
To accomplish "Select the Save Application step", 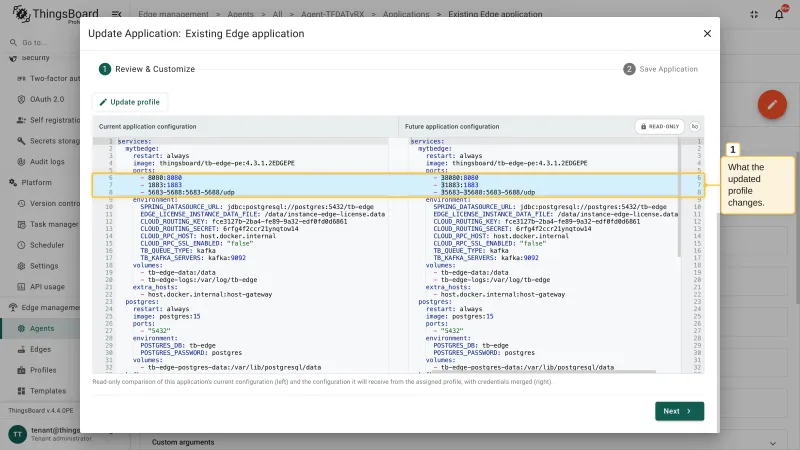I will pyautogui.click(x=660, y=69).
